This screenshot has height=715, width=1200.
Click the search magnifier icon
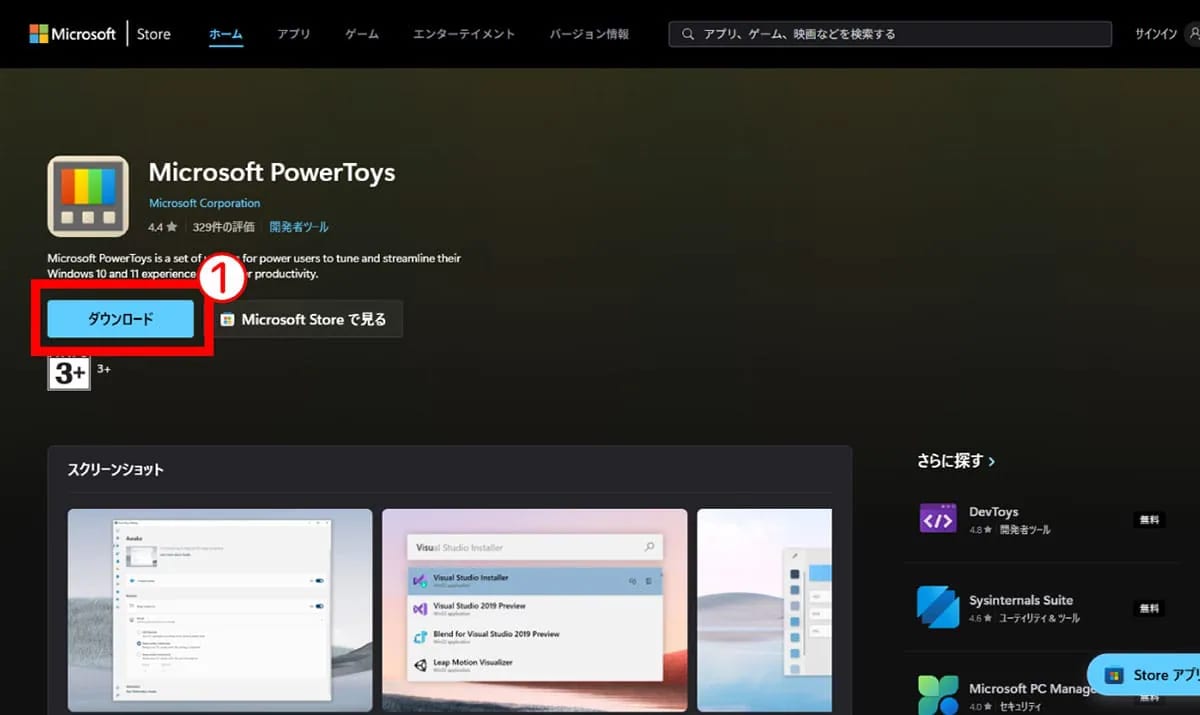tap(688, 34)
